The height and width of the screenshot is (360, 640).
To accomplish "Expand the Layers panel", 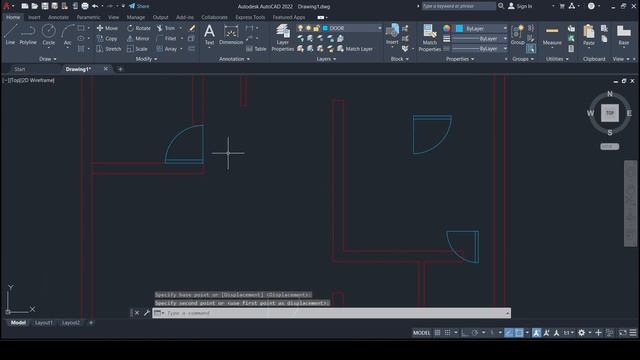I will click(326, 59).
